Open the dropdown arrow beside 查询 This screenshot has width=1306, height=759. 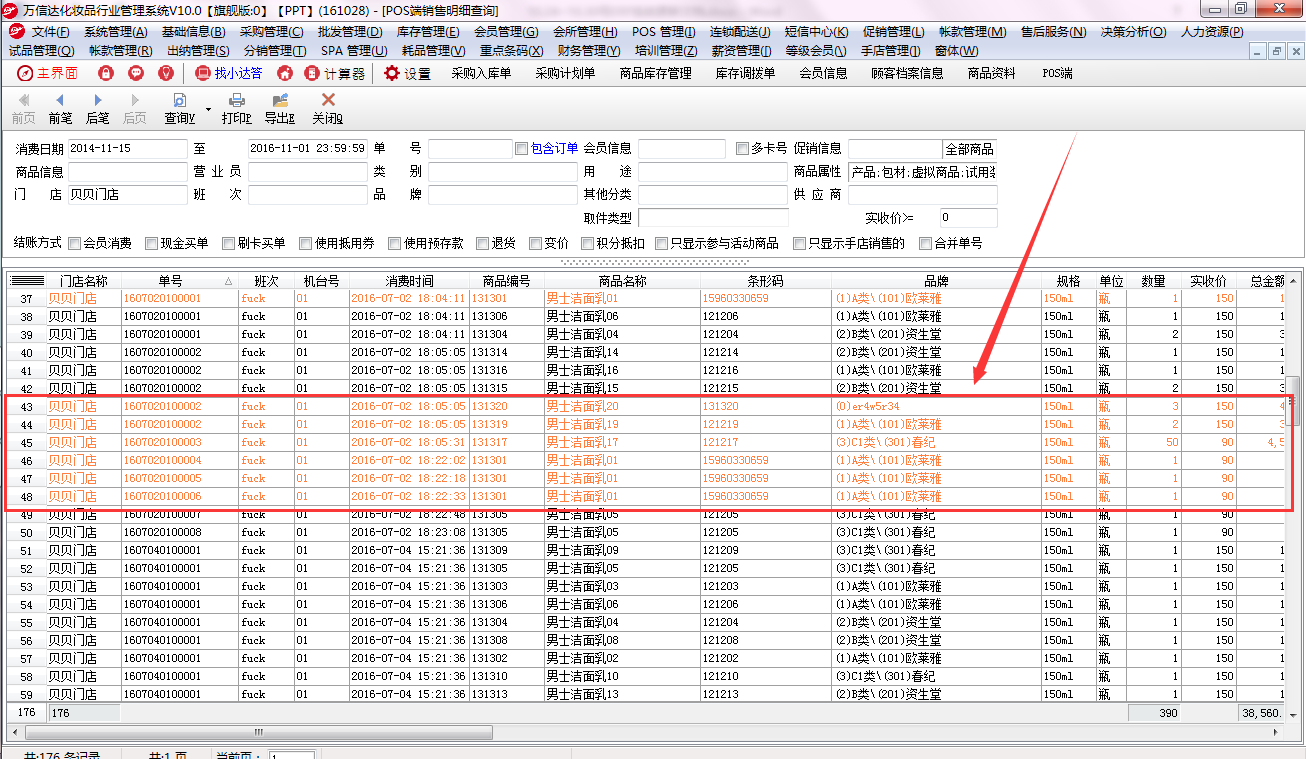click(x=208, y=108)
